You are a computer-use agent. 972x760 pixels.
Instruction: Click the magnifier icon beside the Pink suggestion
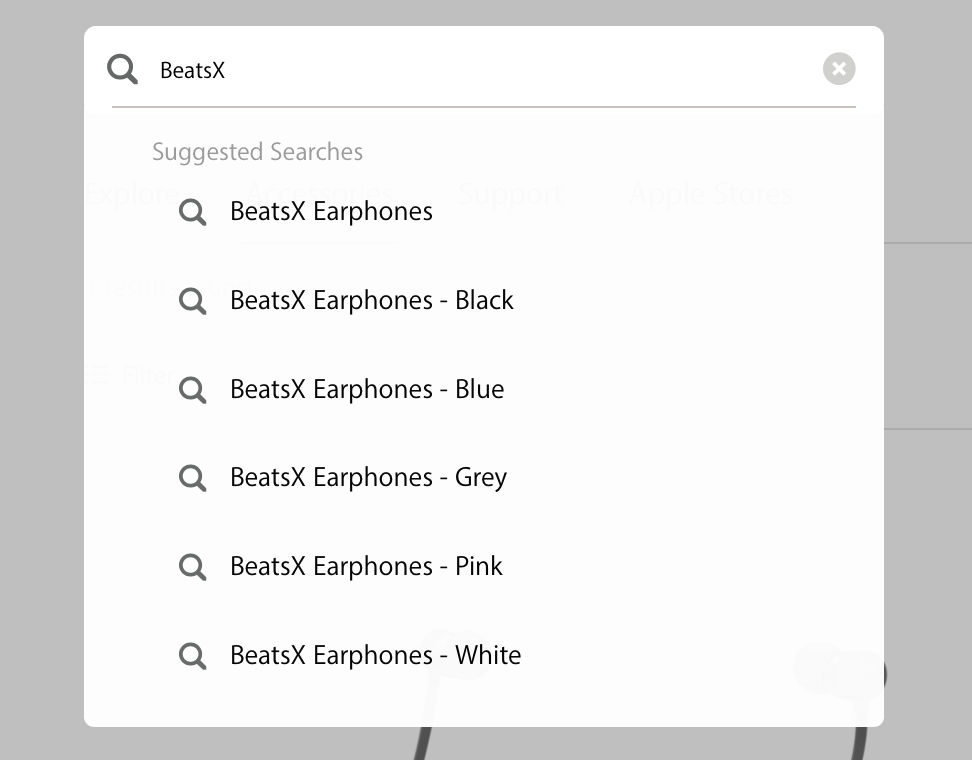[192, 567]
